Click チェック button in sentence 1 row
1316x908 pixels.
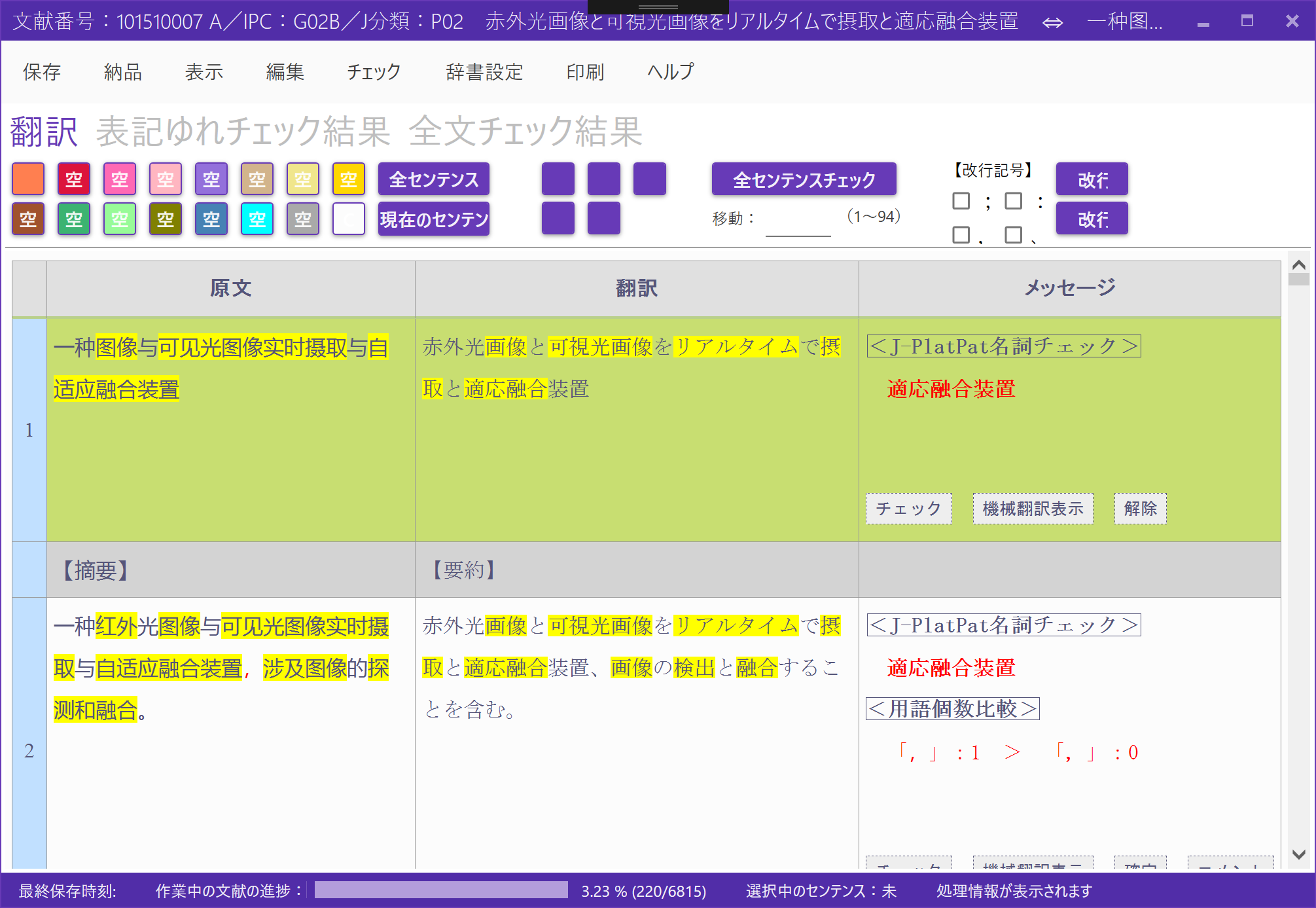(909, 509)
